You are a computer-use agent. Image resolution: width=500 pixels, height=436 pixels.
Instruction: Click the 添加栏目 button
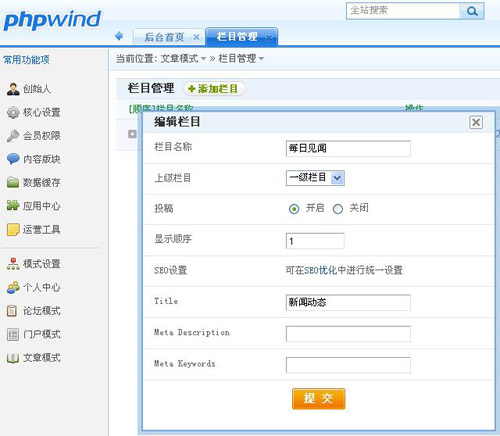[214, 89]
